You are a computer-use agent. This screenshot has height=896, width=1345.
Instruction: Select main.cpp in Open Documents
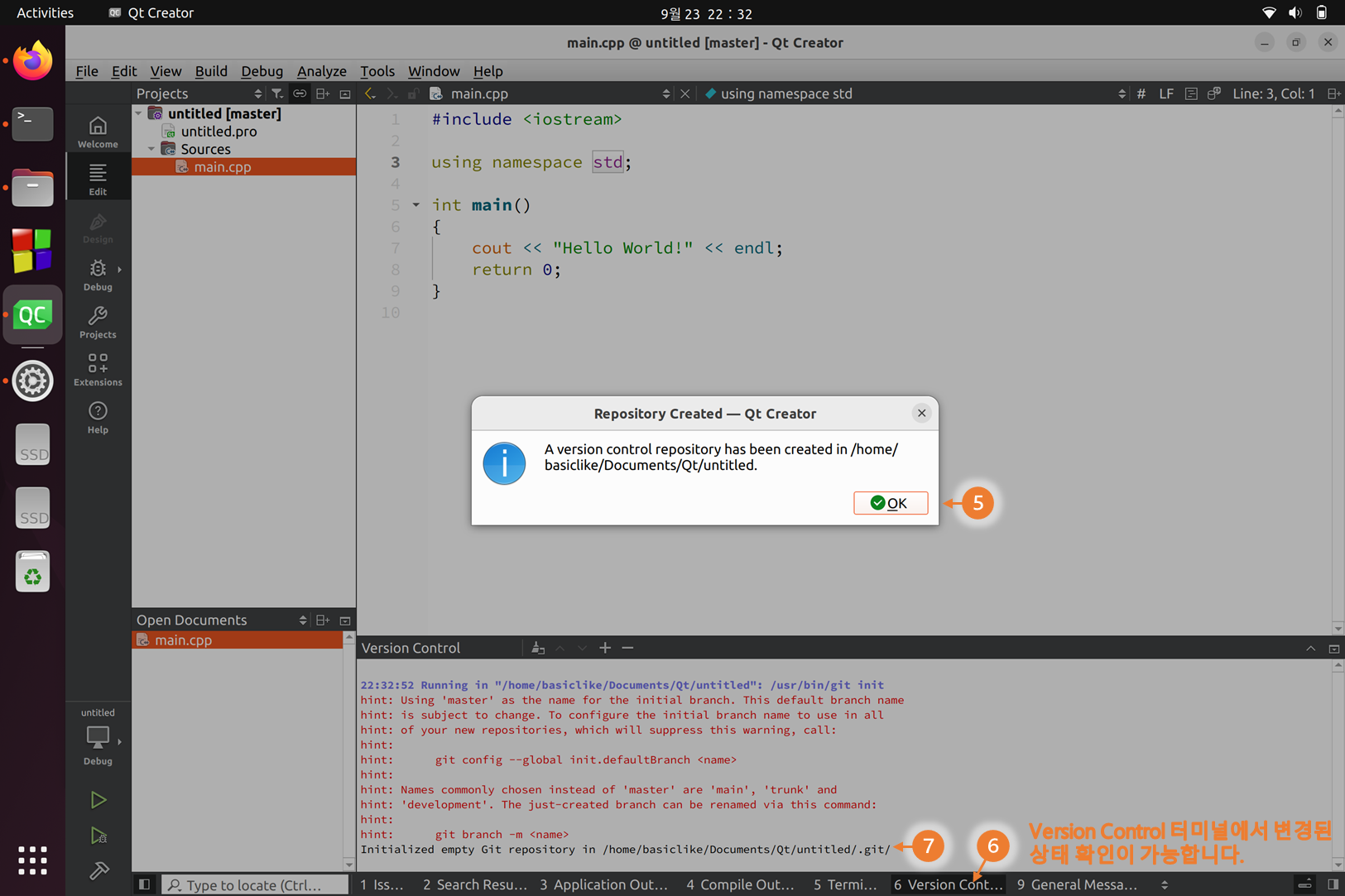(x=238, y=640)
